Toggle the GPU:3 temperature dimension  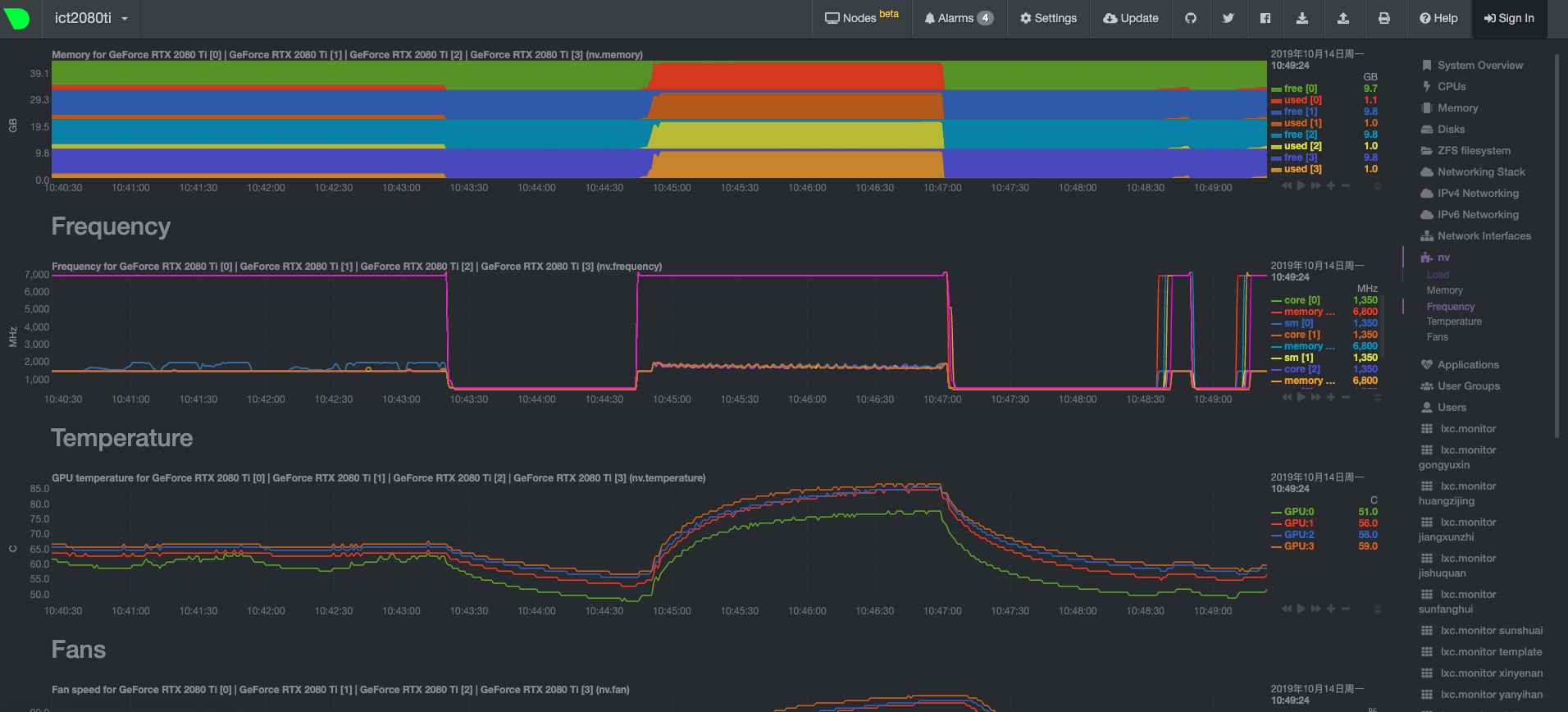pos(1299,546)
